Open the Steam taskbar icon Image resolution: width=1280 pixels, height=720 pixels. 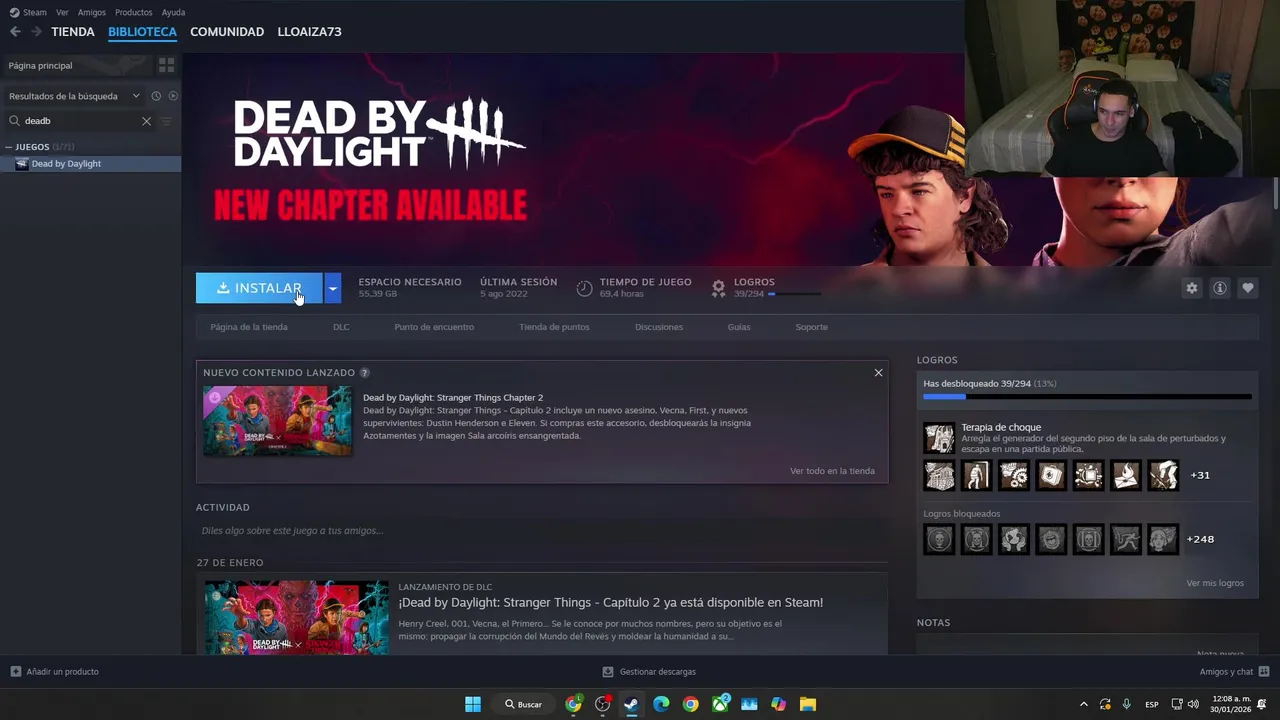tap(631, 704)
